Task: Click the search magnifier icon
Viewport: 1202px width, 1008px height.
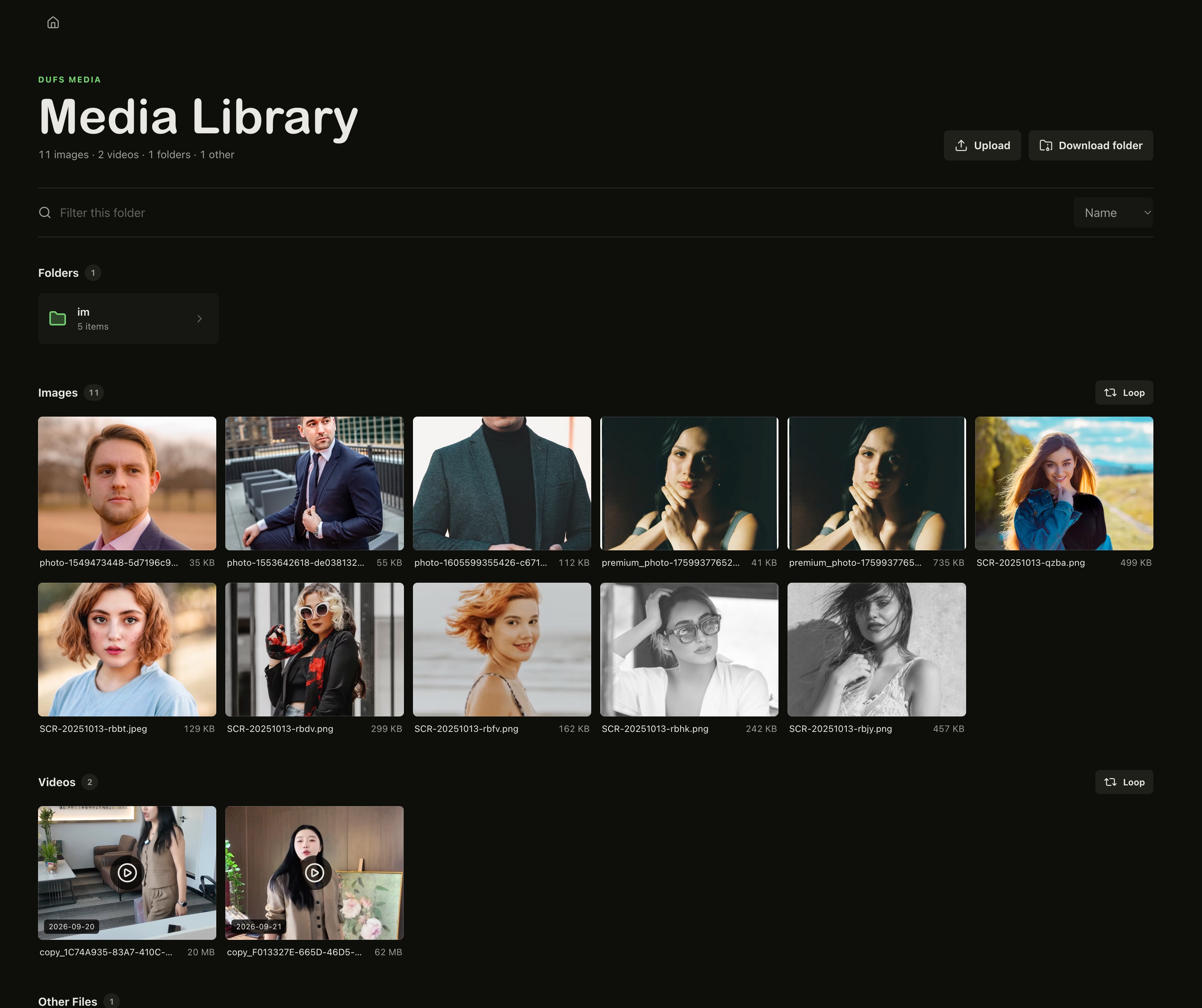Action: tap(44, 213)
